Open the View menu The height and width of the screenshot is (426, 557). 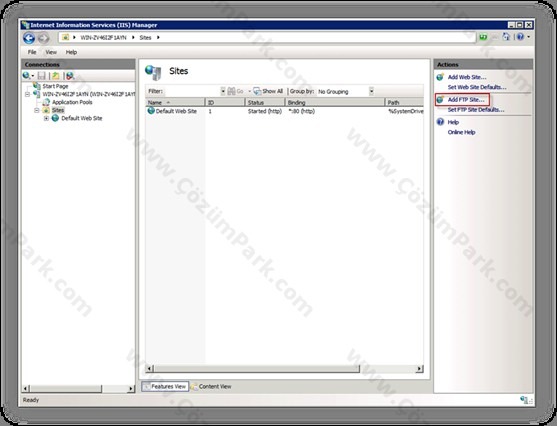51,52
